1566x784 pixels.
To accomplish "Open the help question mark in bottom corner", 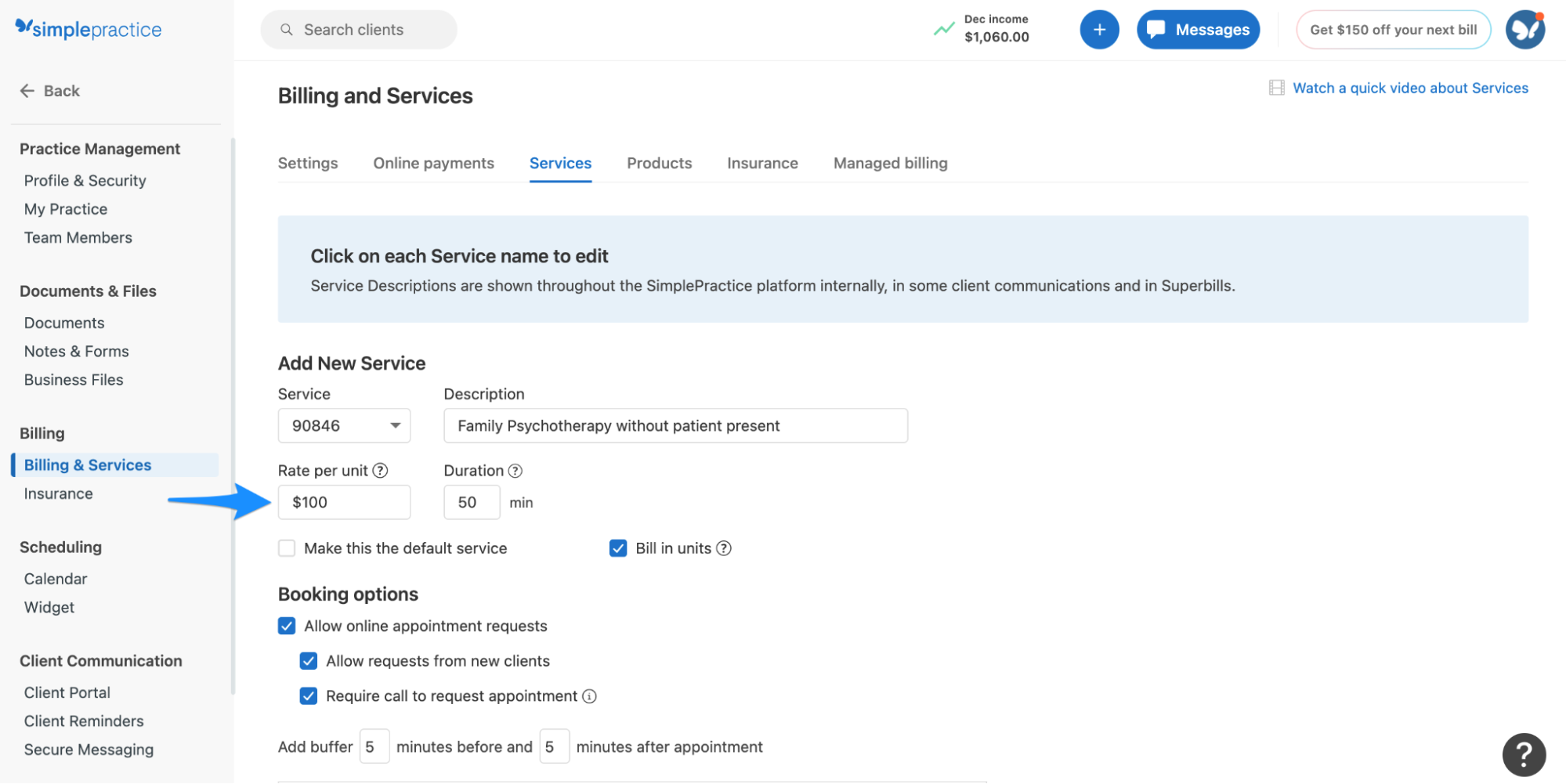I will (x=1524, y=753).
